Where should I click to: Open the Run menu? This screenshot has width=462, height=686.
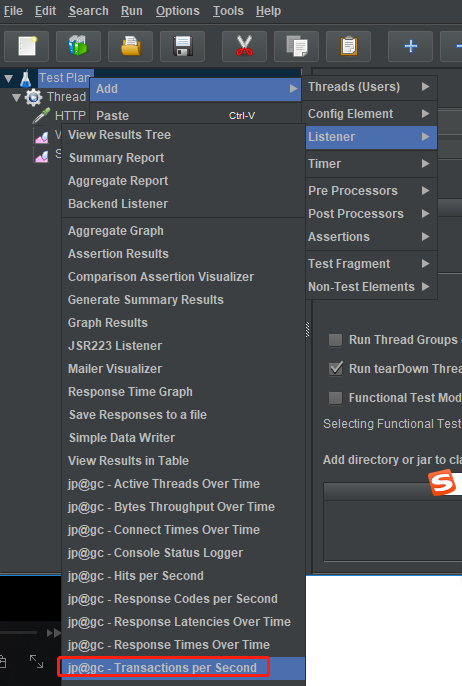pos(132,11)
